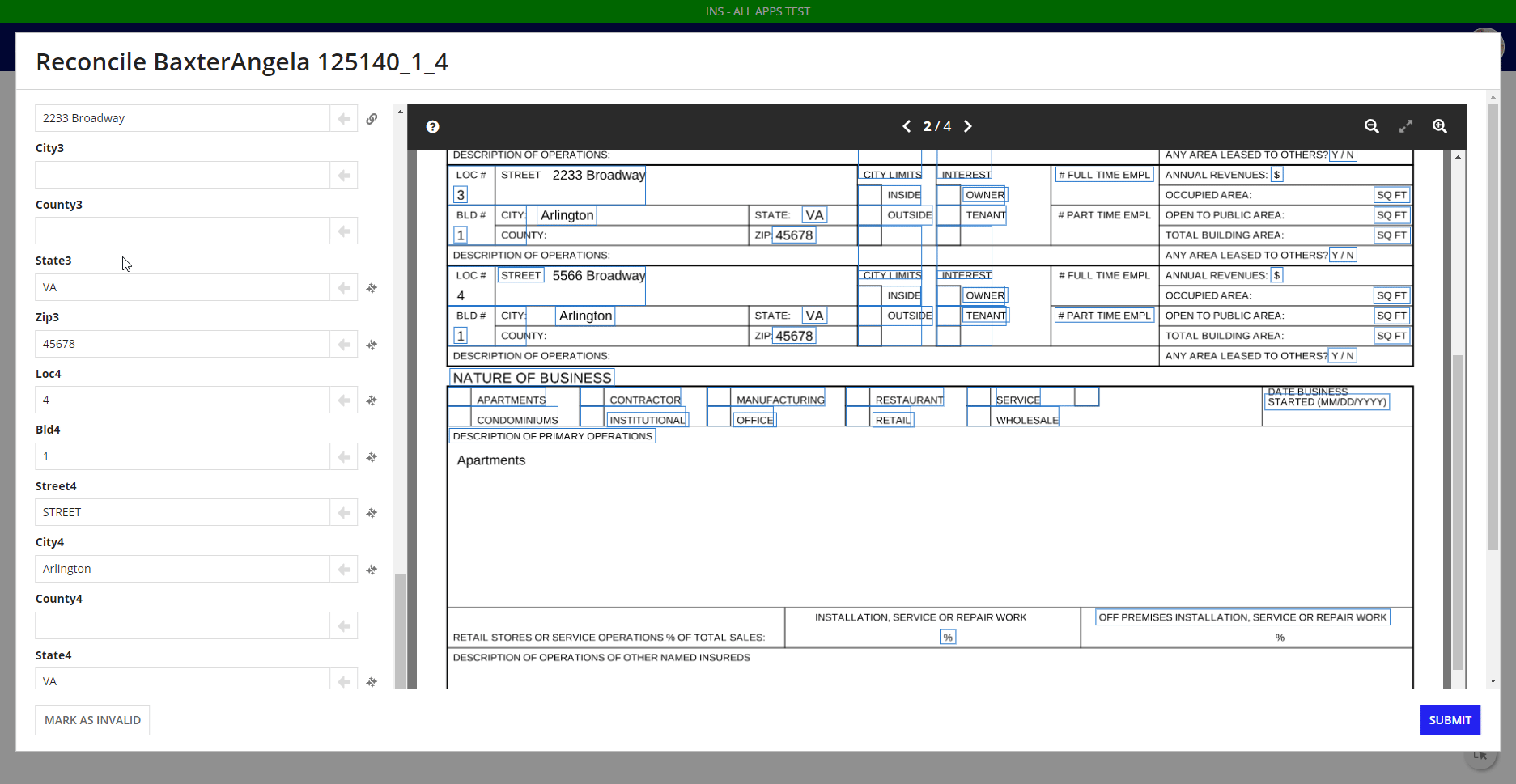
Task: Check OWNER interest box for LOC 3
Action: (x=949, y=195)
